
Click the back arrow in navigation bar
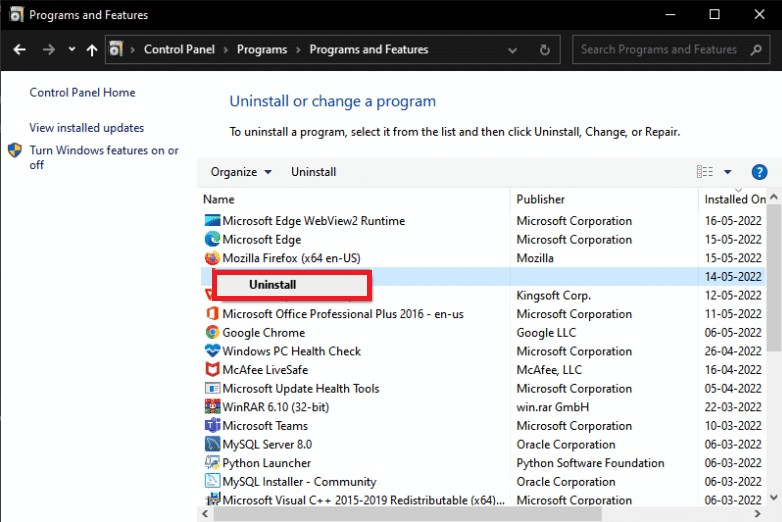19,49
